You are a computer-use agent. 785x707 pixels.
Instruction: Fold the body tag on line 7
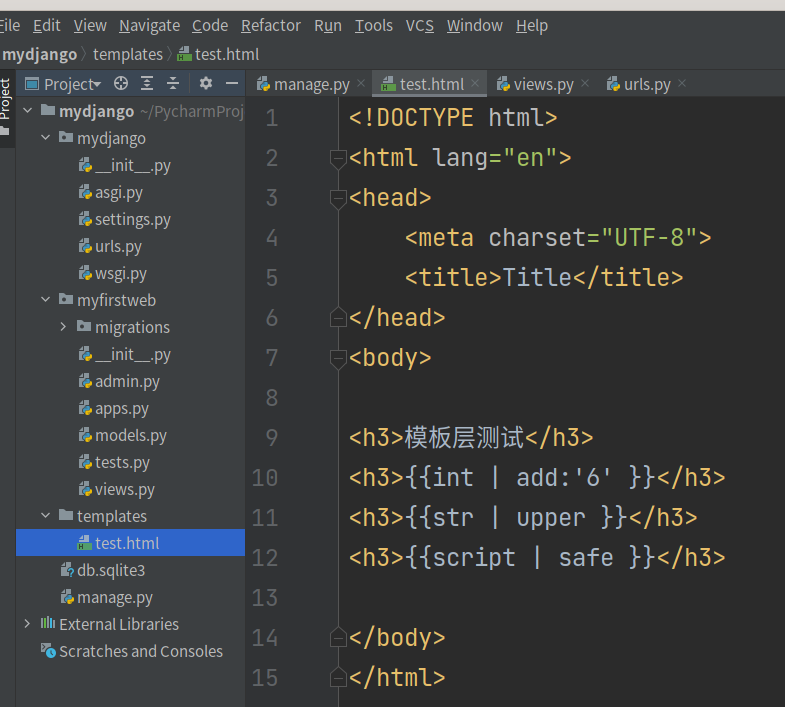[x=338, y=359]
